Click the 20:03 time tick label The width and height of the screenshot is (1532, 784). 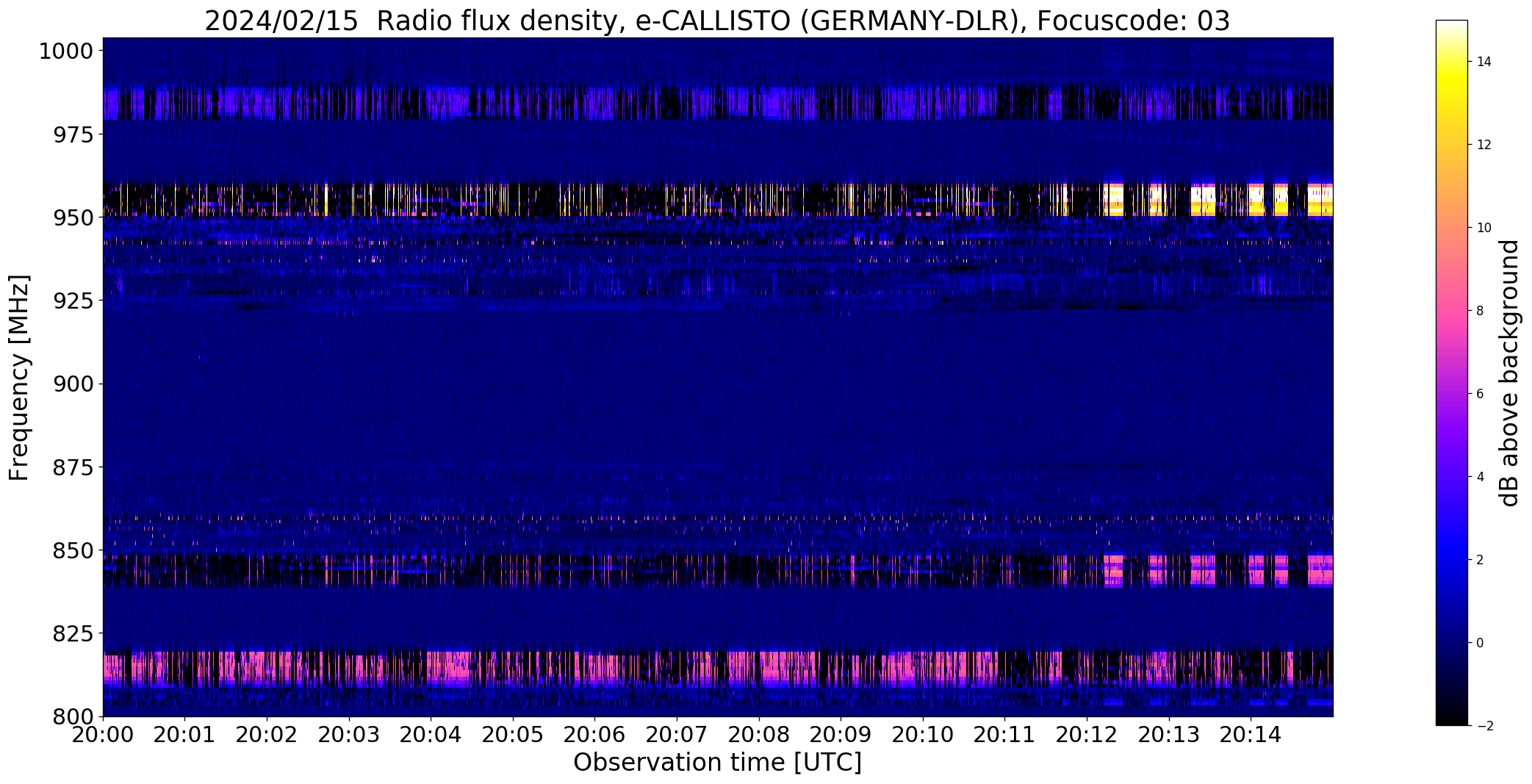coord(349,734)
